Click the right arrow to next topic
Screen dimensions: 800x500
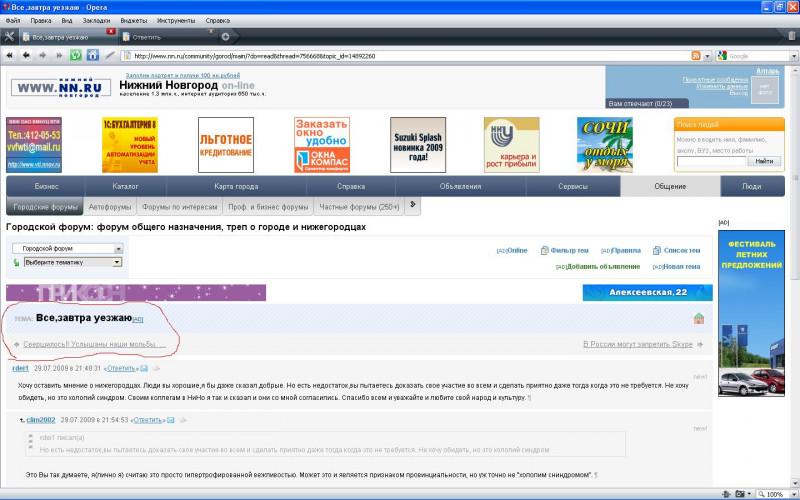[701, 344]
